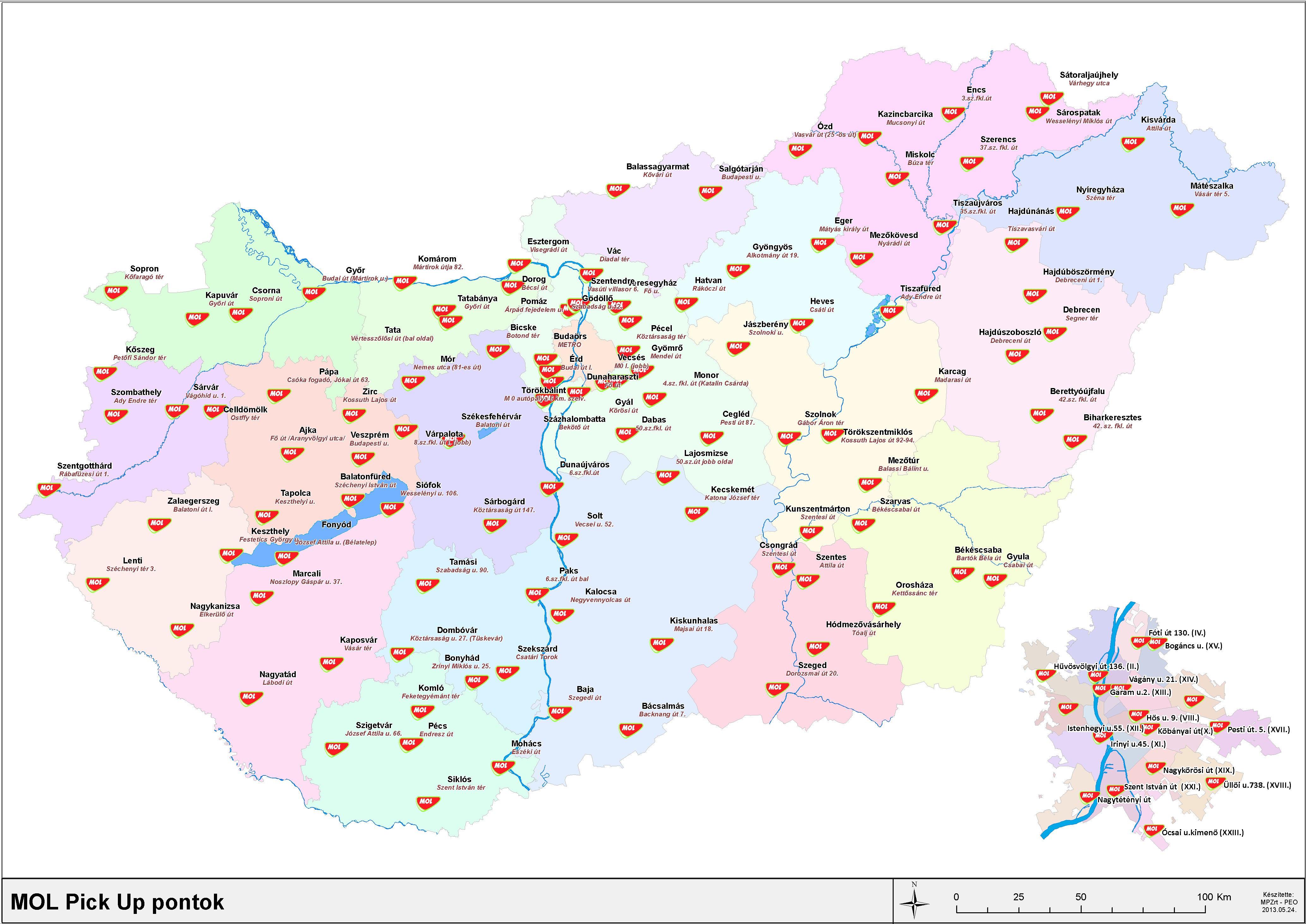Click the map scale bar
This screenshot has width=1306, height=924.
click(x=1080, y=909)
